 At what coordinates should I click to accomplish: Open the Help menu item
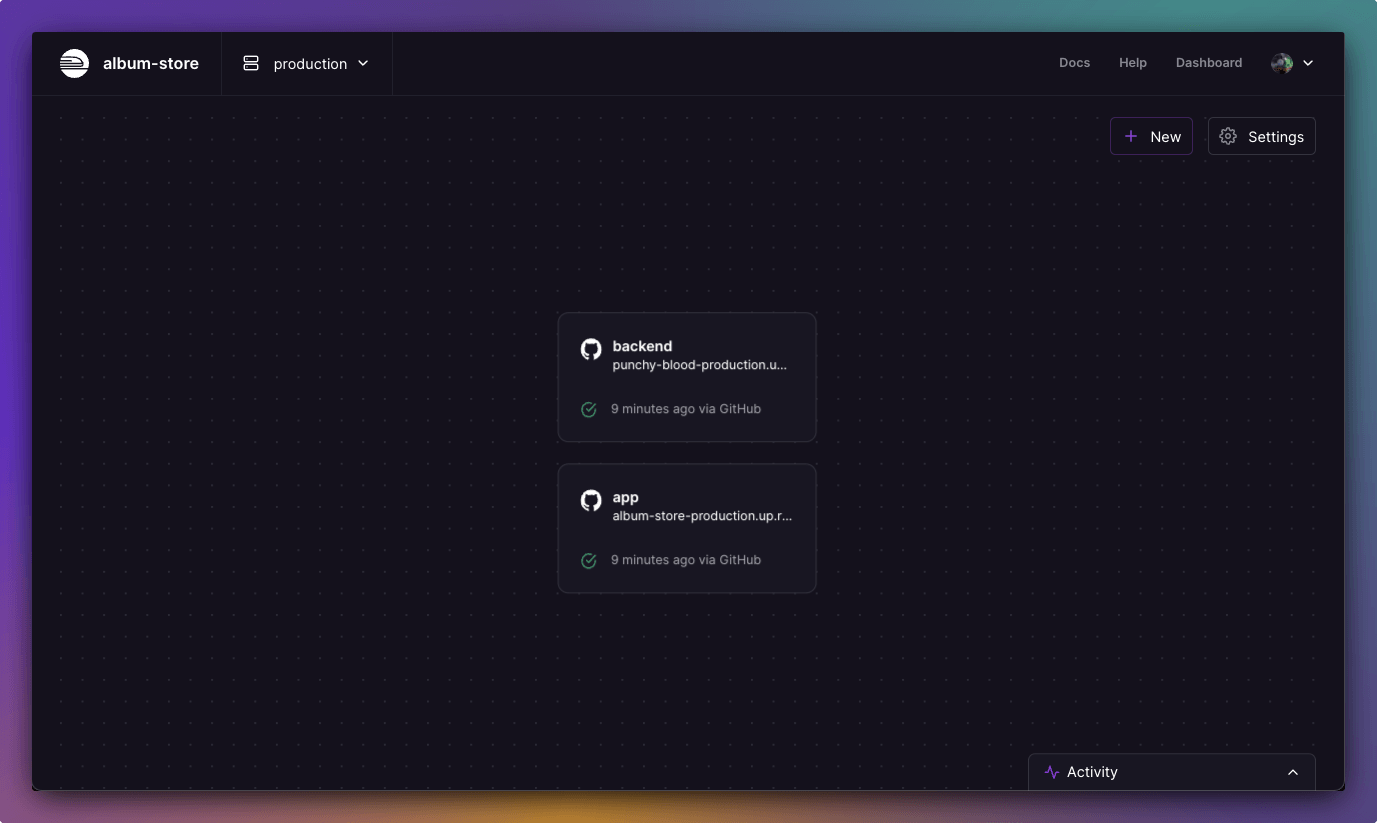(x=1132, y=63)
